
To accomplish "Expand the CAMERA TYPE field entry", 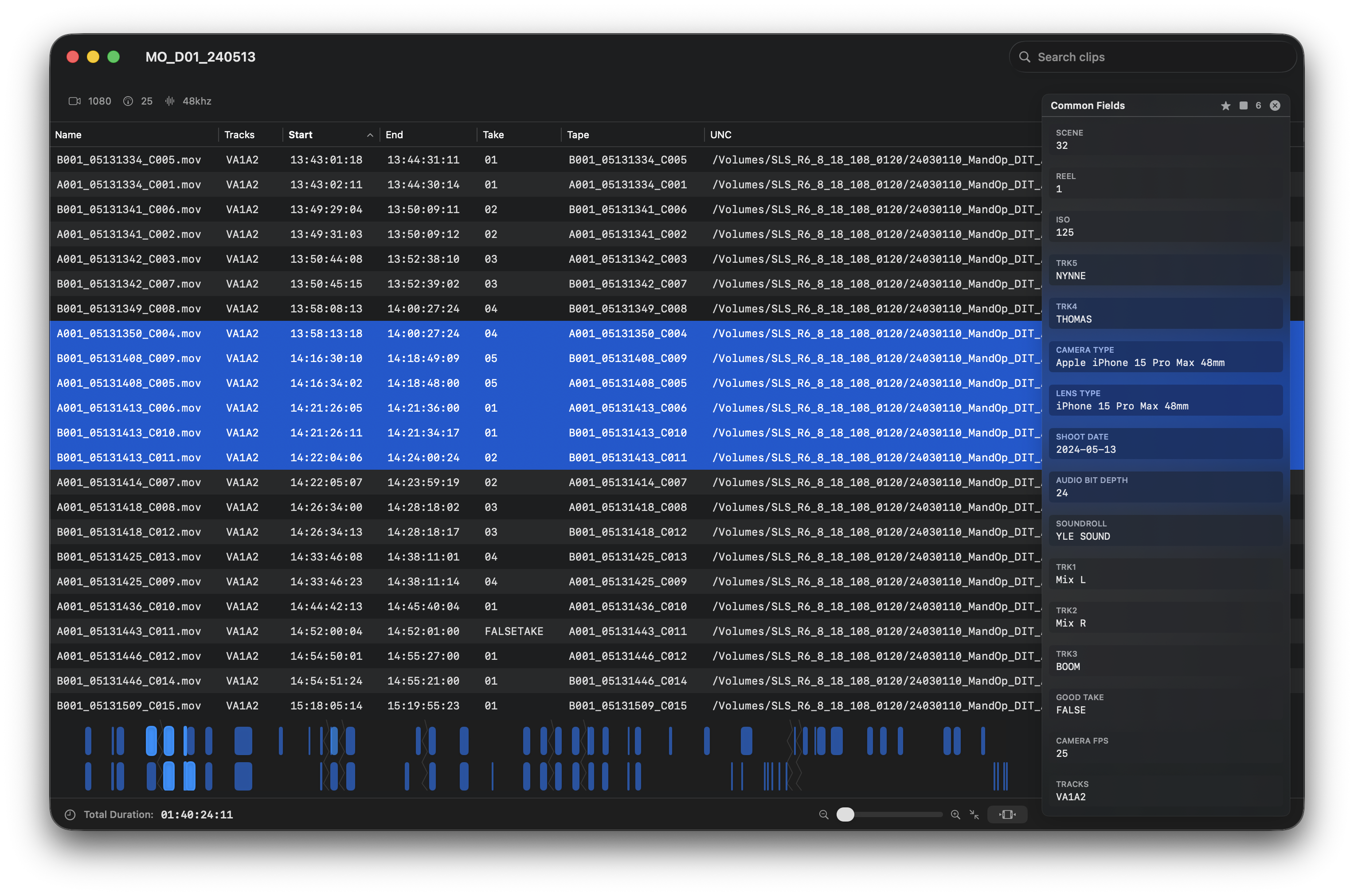I will tap(1166, 357).
